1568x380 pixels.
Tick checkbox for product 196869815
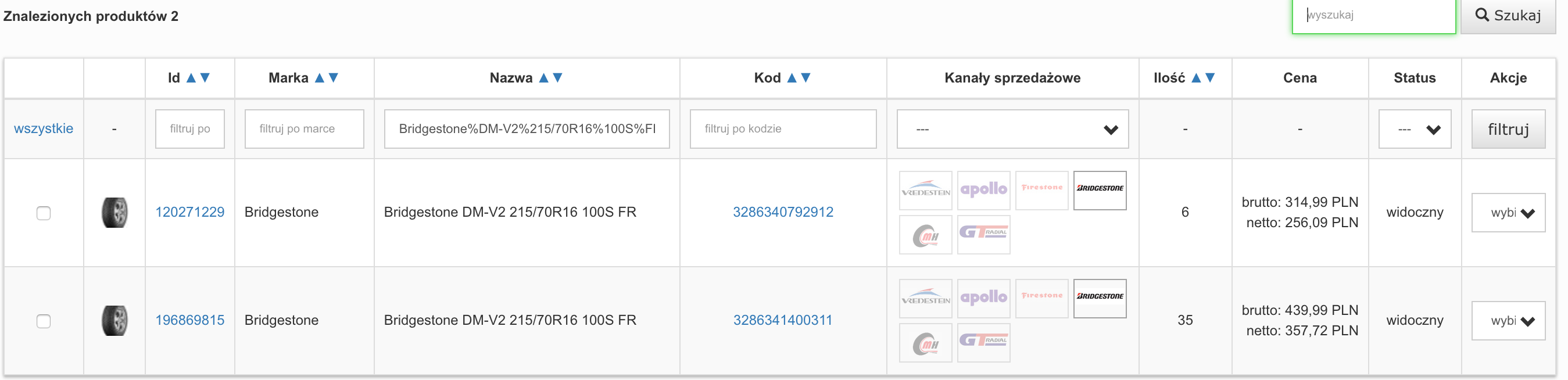(x=43, y=321)
